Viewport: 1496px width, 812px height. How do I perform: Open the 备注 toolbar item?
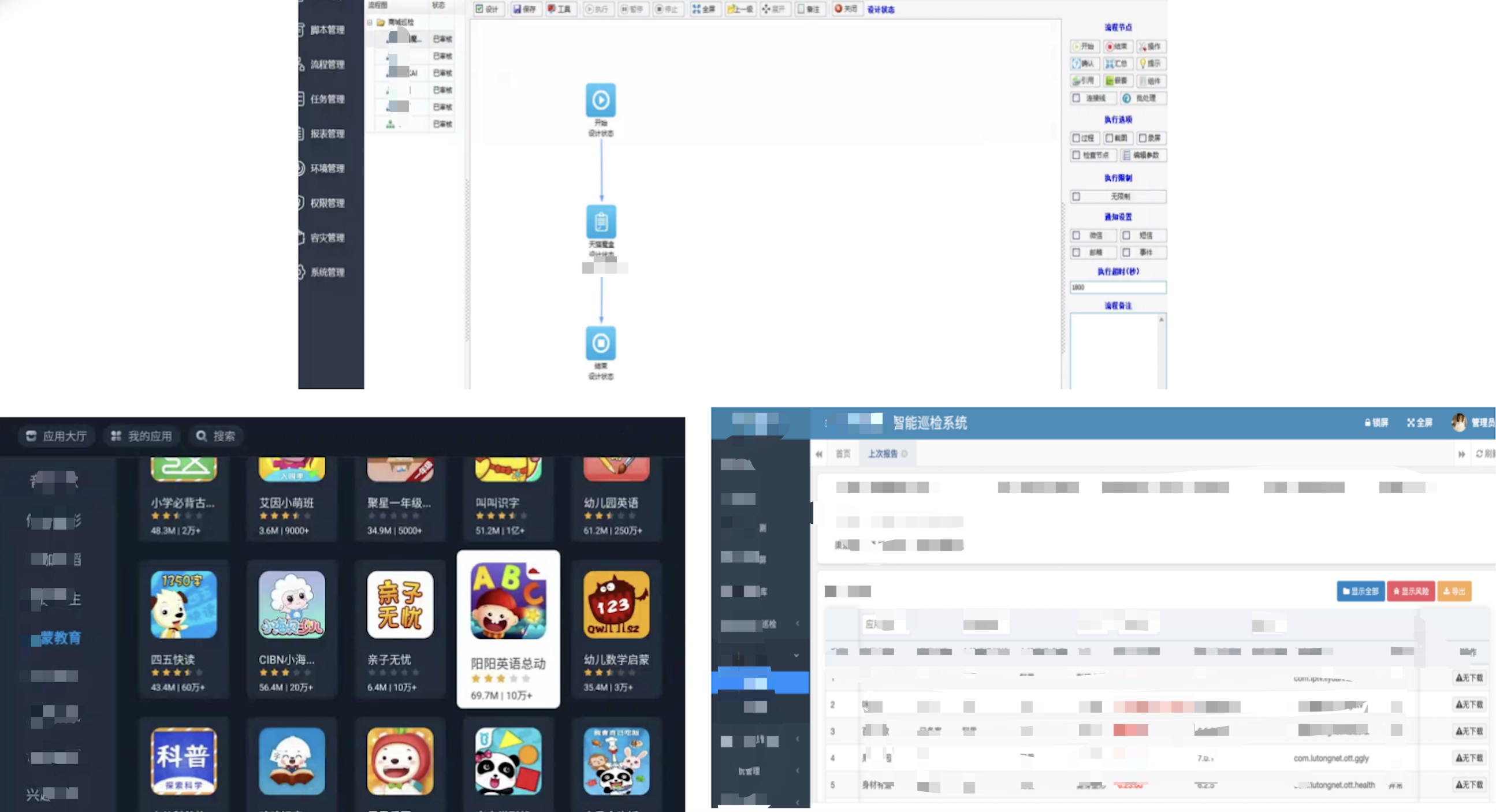pos(809,9)
